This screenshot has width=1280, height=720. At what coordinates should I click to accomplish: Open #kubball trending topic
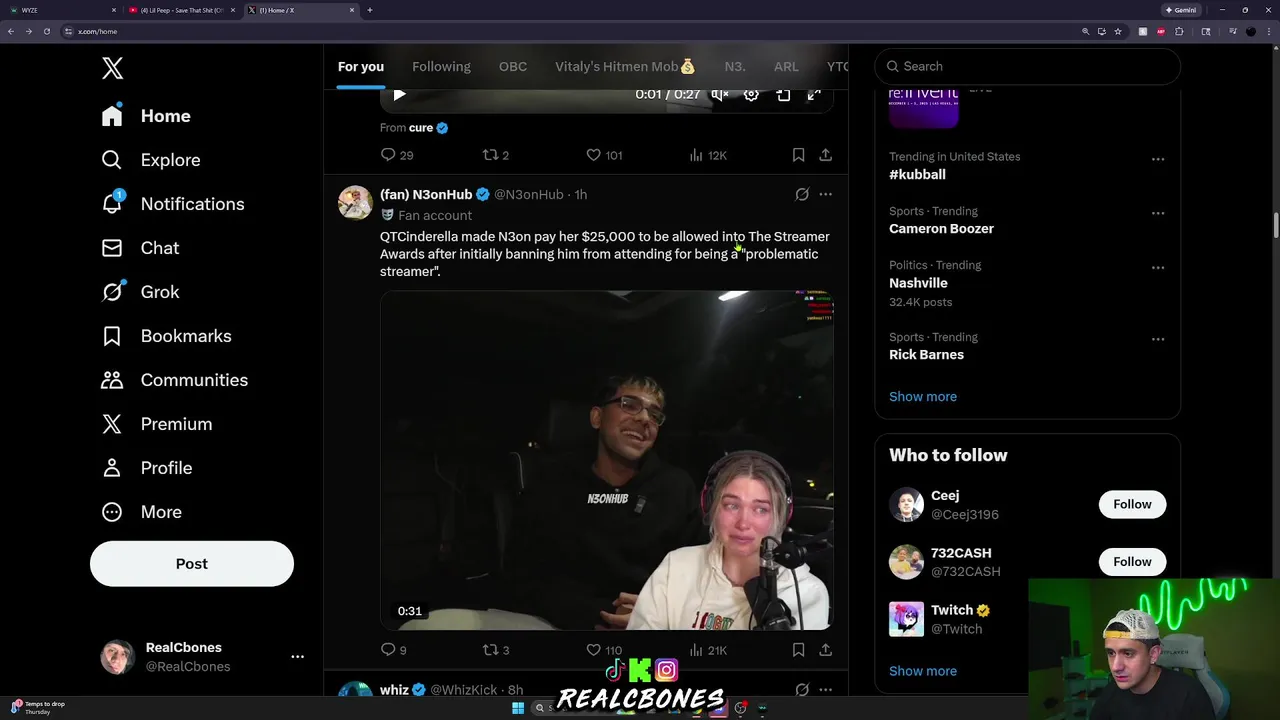[917, 174]
